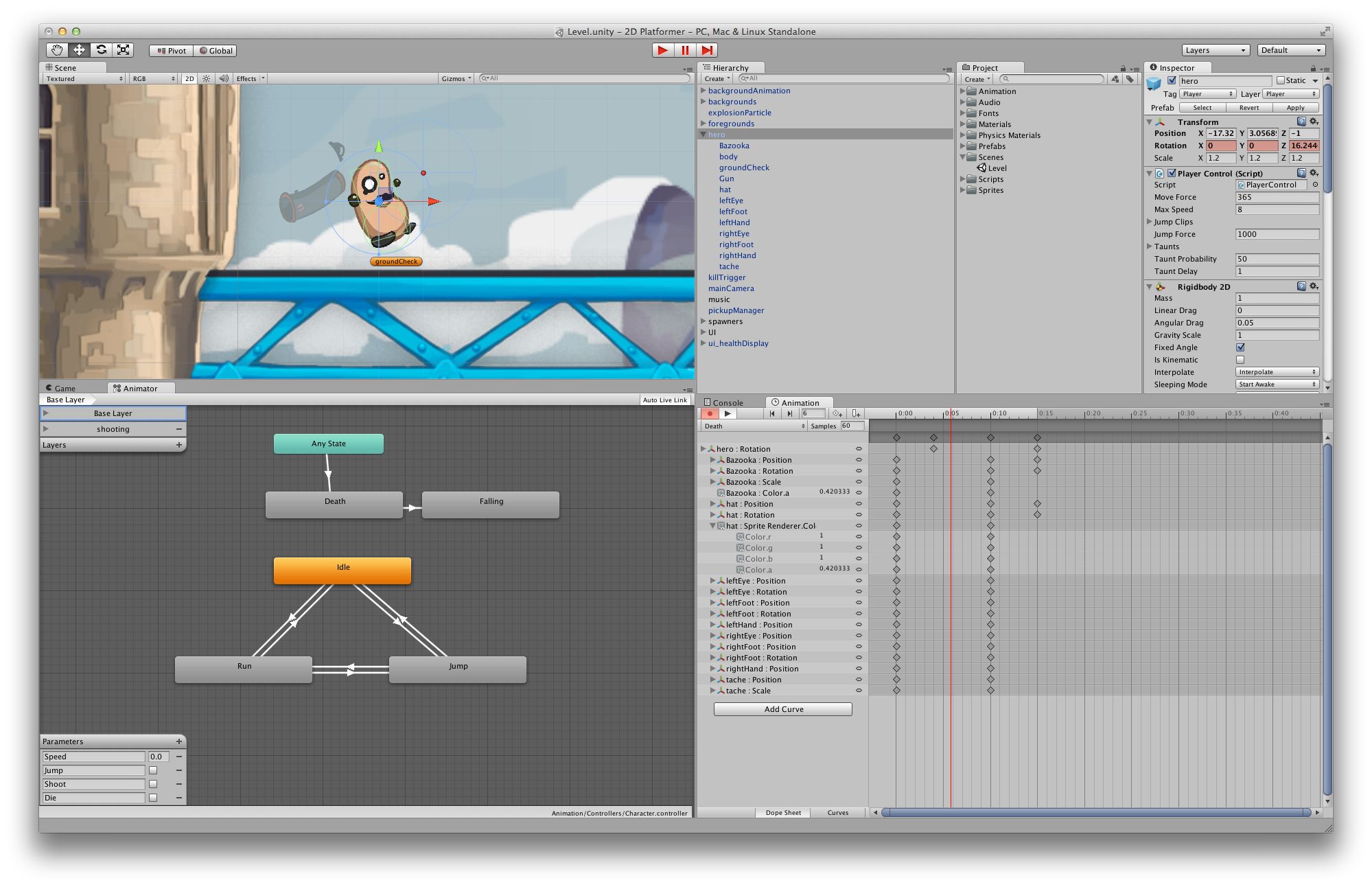The image size is (1372, 887).
Task: Click the Add Animation Event icon
Action: 856,413
